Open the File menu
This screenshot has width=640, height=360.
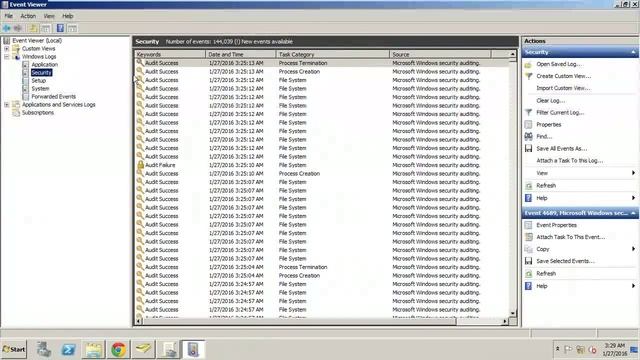coord(9,16)
